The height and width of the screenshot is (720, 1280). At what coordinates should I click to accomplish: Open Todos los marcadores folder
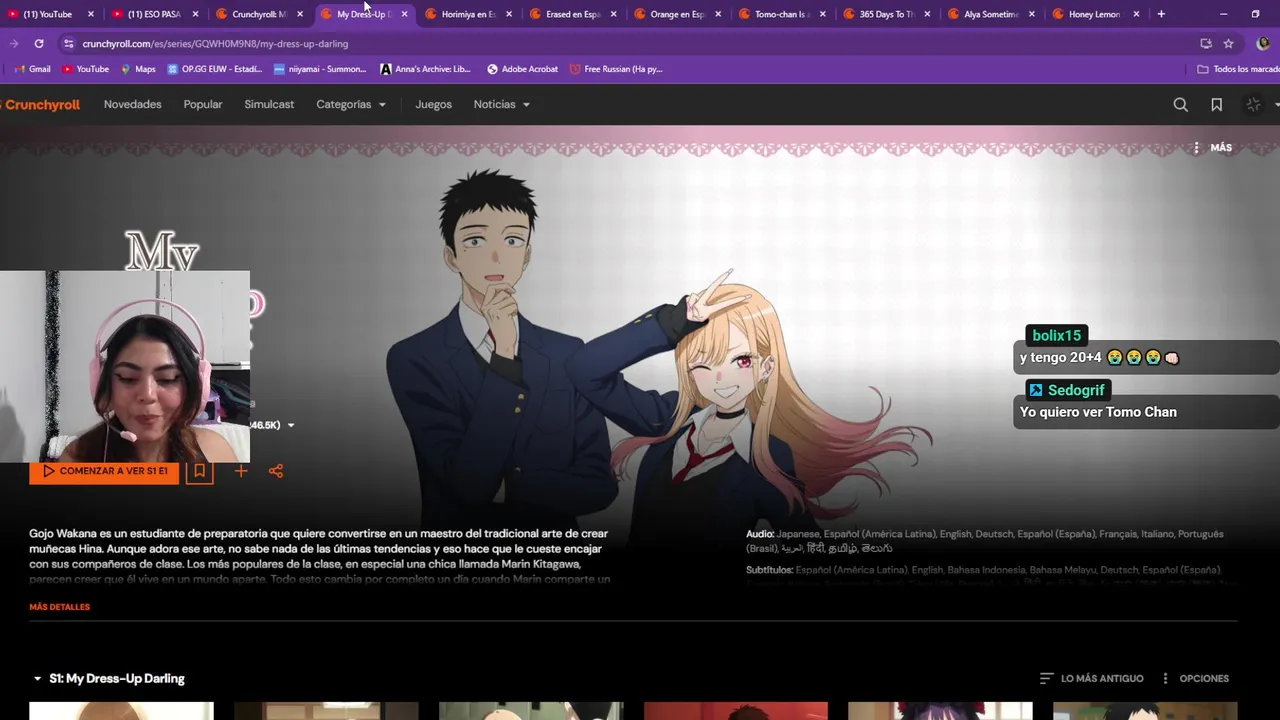[1238, 69]
